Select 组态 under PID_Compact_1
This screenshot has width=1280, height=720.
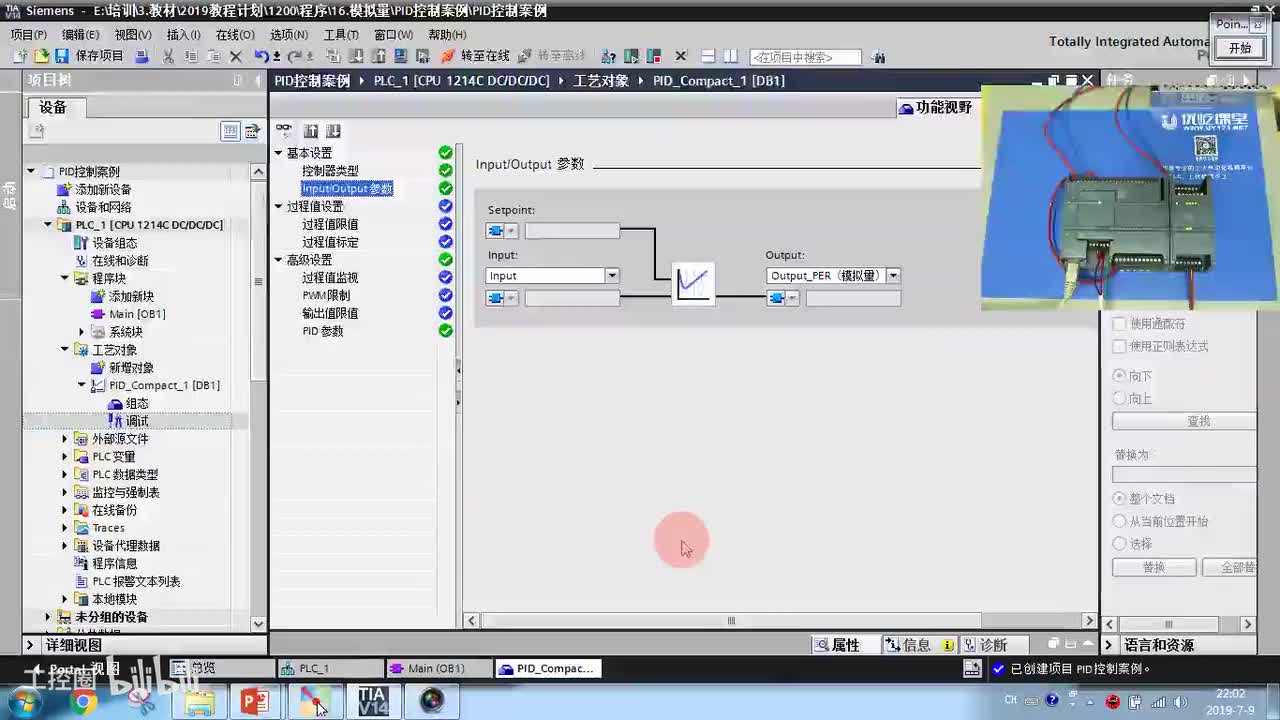pyautogui.click(x=137, y=403)
